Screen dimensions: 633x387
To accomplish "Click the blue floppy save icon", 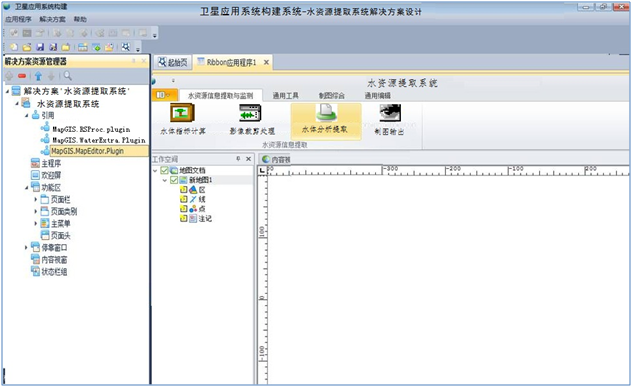I will (x=40, y=47).
